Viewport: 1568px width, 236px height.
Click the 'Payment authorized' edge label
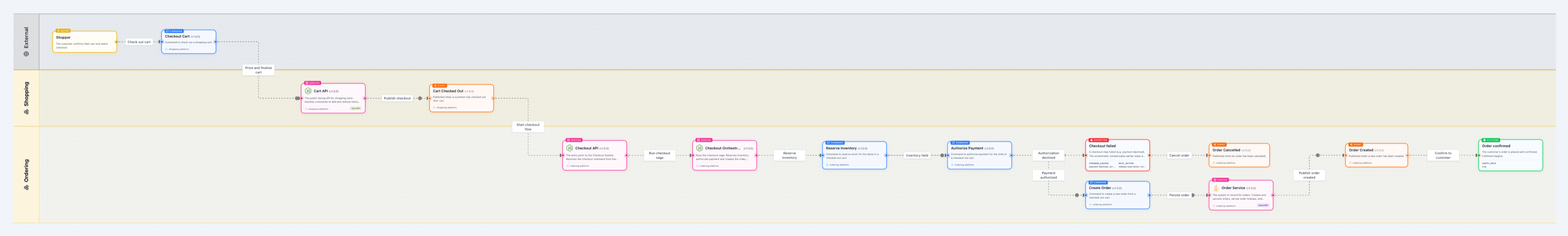(1048, 175)
